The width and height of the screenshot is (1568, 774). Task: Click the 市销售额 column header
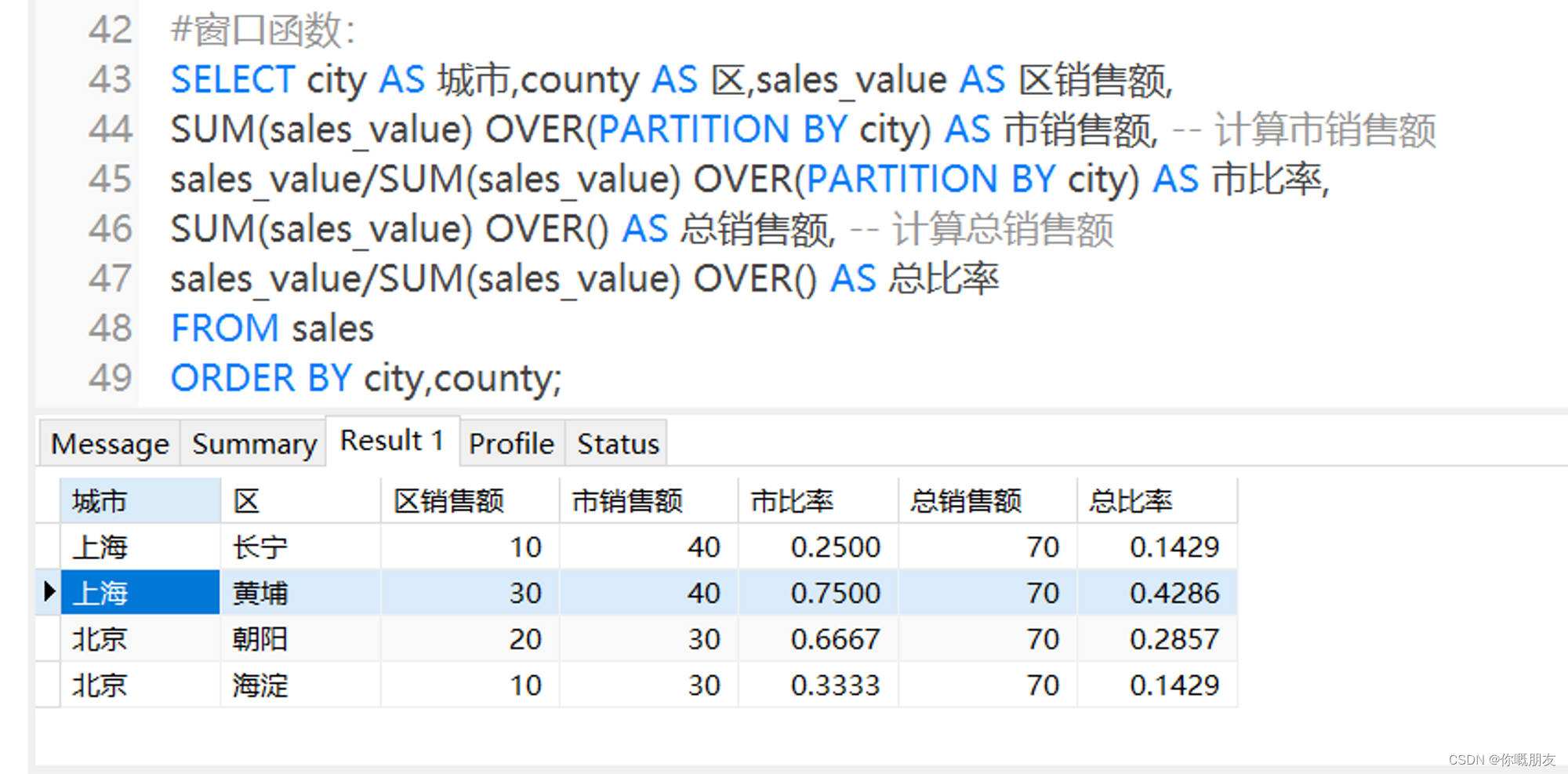[x=626, y=500]
